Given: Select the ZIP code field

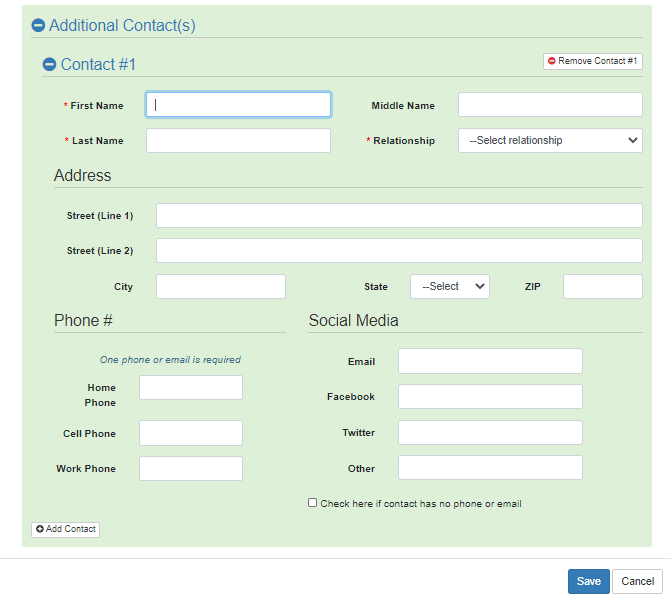Looking at the screenshot, I should coord(602,287).
